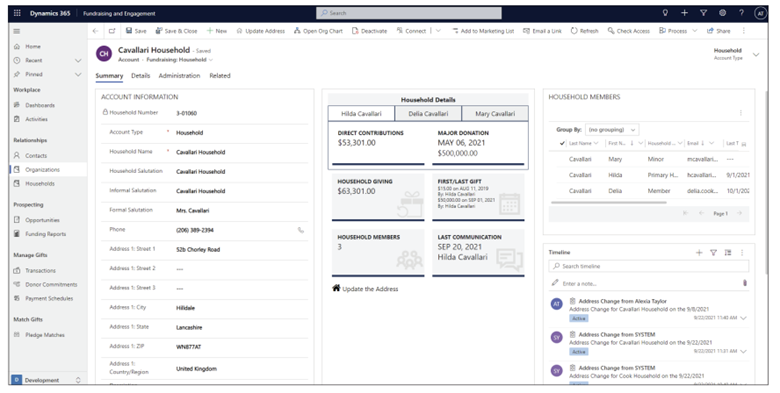Viewport: 780px width, 393px height.
Task: Filter the timeline with funnel icon
Action: (x=713, y=253)
